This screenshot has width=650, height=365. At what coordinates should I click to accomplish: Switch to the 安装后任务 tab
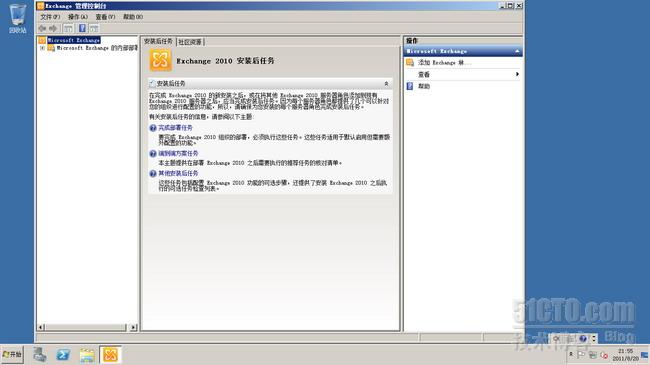coord(158,41)
